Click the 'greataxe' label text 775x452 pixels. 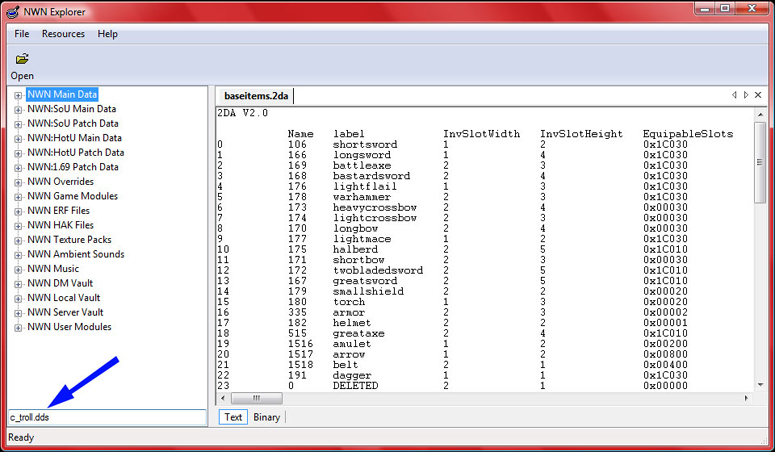358,333
